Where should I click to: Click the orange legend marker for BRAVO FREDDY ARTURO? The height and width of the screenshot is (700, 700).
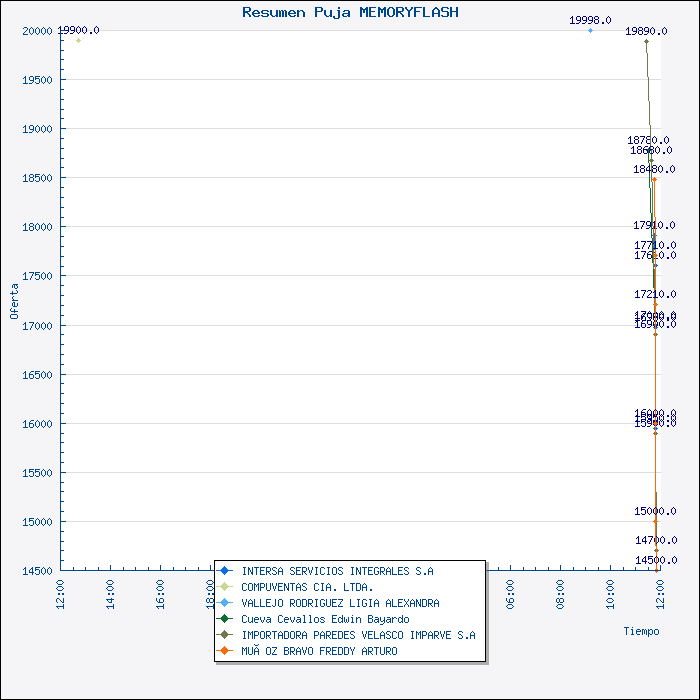[225, 651]
